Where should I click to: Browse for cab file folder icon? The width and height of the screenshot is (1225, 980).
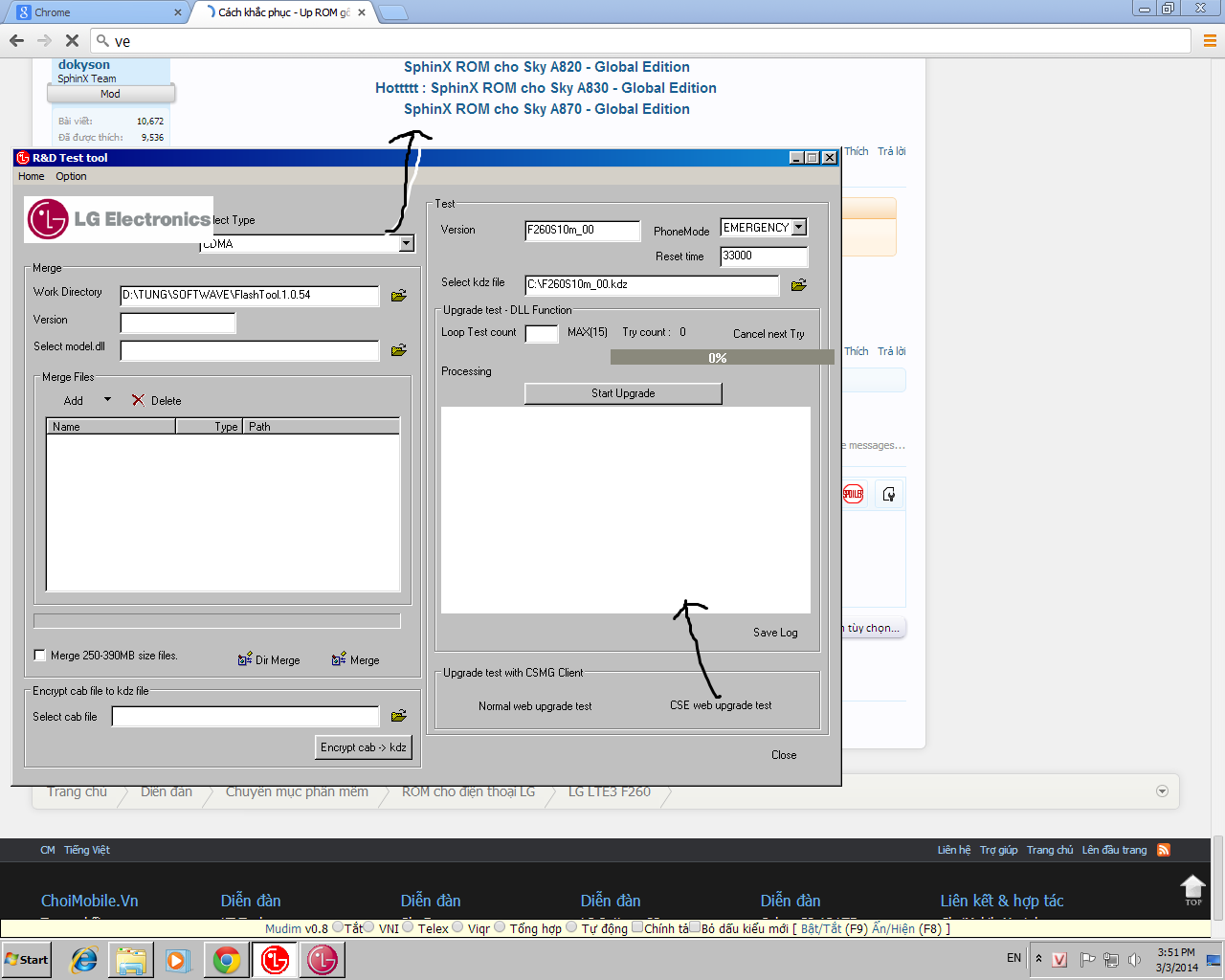(x=399, y=716)
